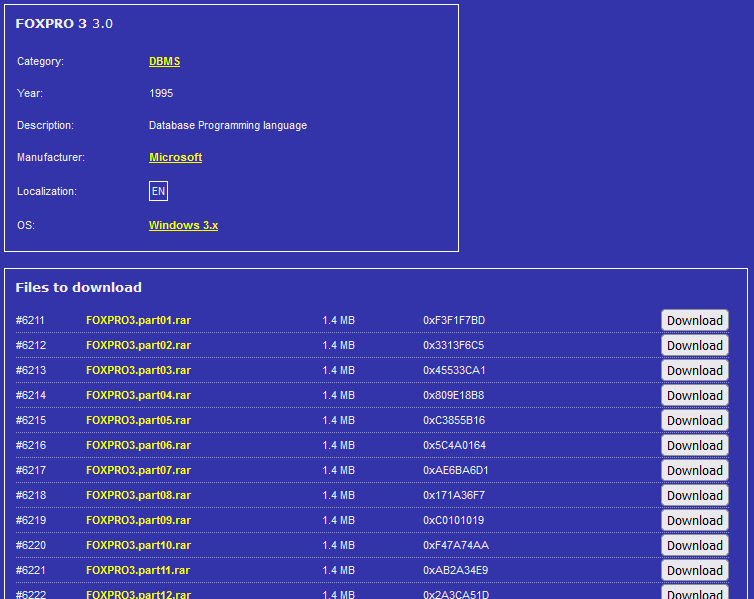Open the Microsoft manufacturer link
The height and width of the screenshot is (599, 754).
click(x=176, y=157)
